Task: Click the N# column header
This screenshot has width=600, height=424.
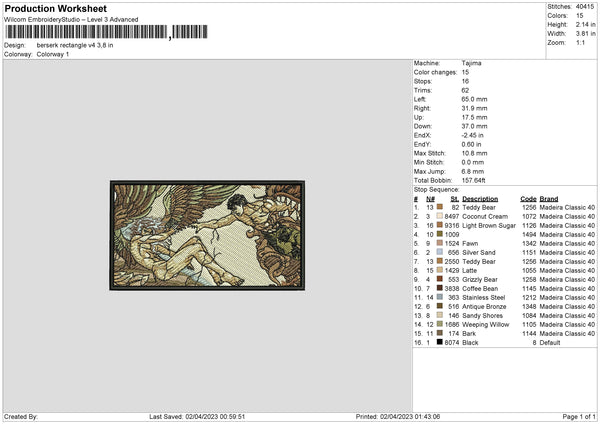Action: [430, 199]
